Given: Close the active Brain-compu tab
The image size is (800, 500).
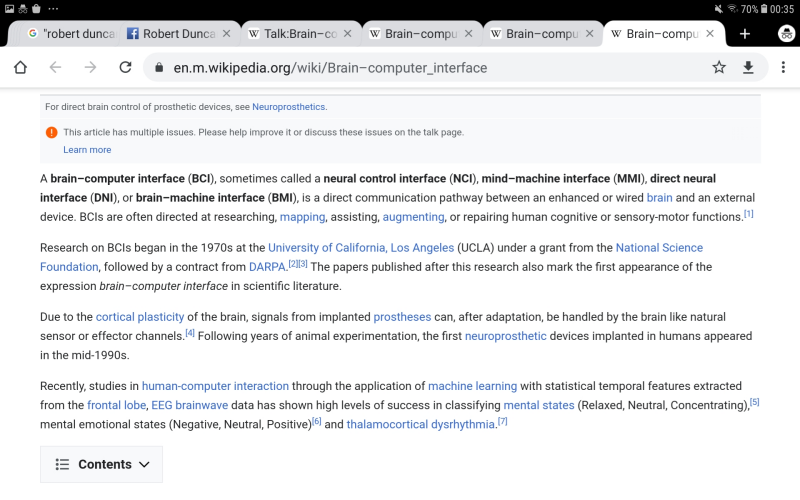Looking at the screenshot, I should tap(710, 34).
